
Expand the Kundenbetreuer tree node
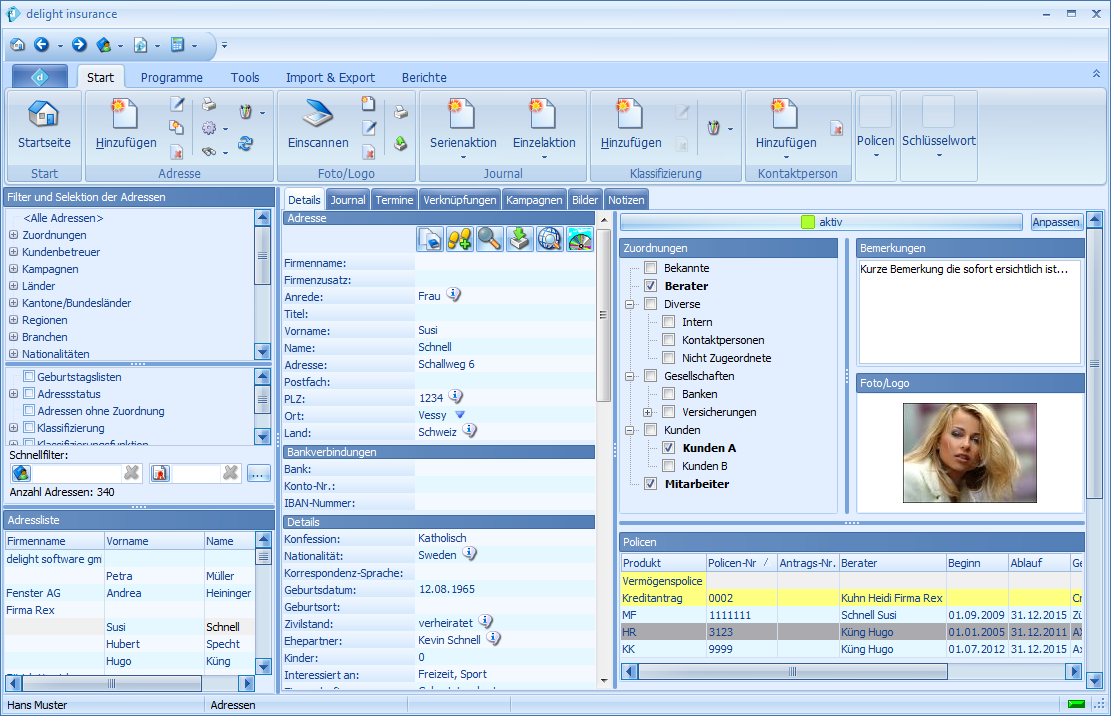coord(14,252)
